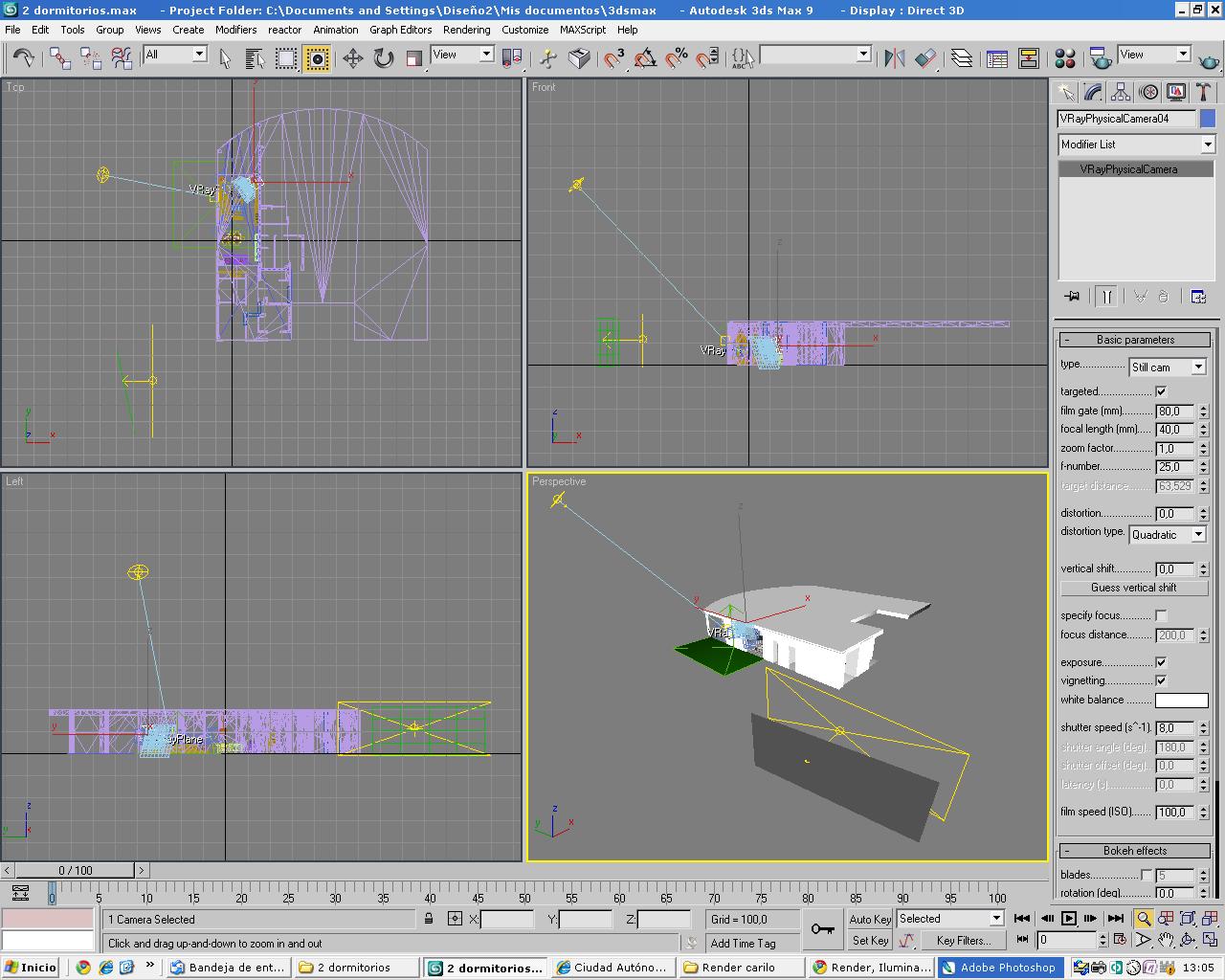Activate the Select and Move tool

(x=353, y=58)
